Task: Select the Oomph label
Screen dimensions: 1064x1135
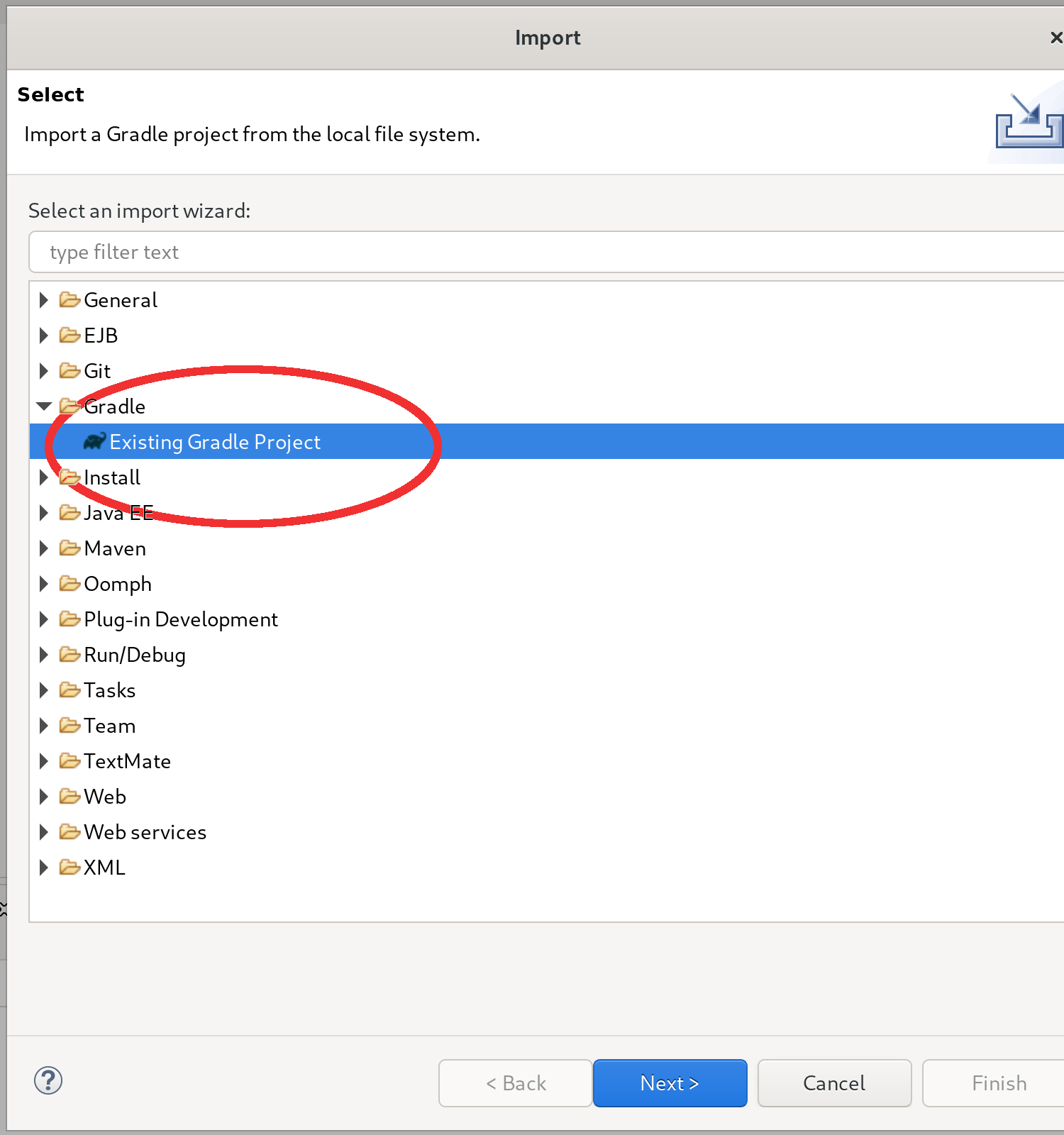Action: tap(118, 584)
